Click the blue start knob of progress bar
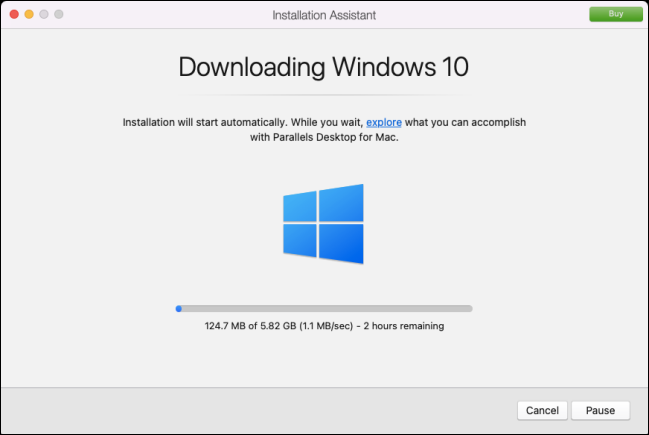 179,309
